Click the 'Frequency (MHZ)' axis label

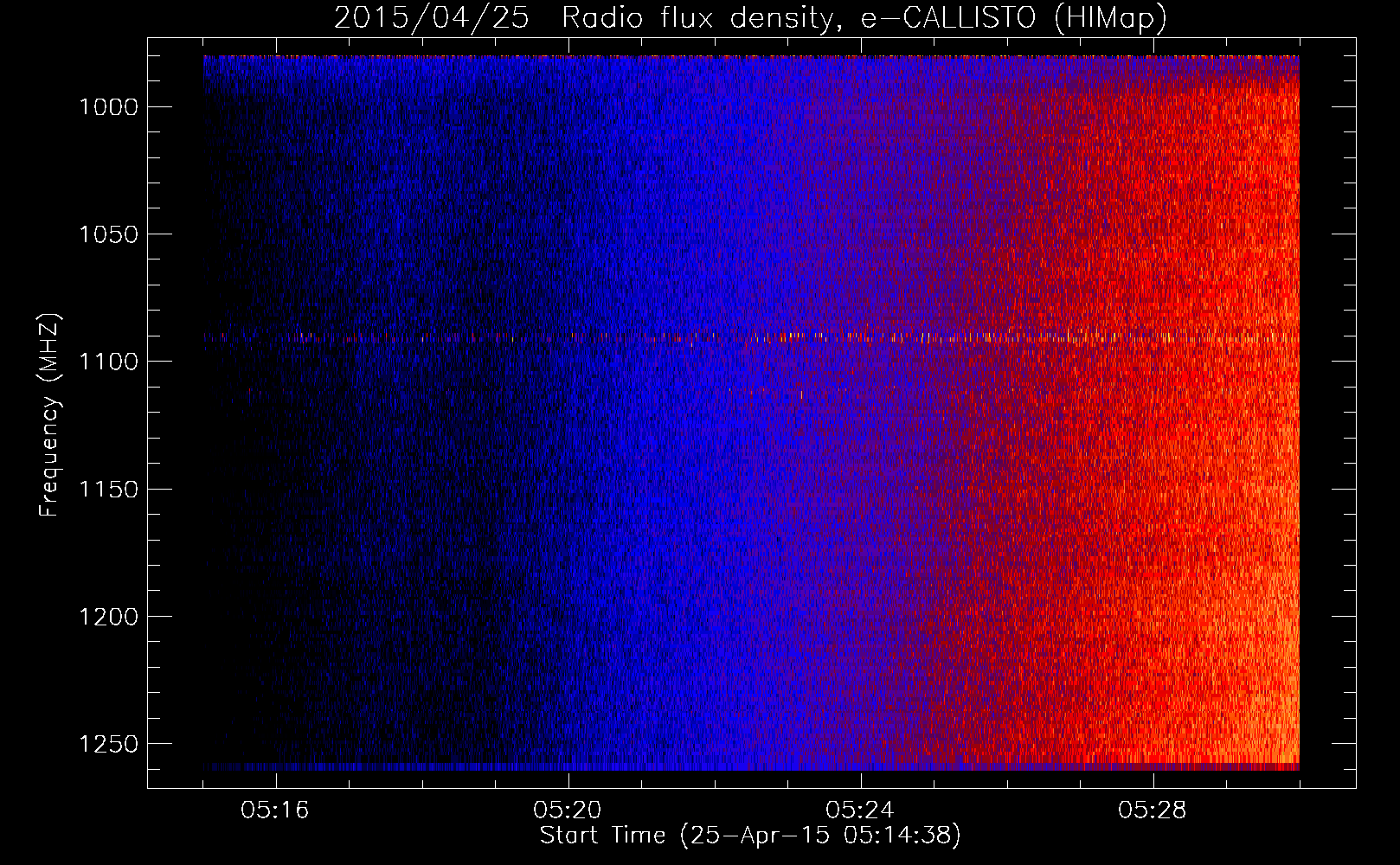pos(49,414)
